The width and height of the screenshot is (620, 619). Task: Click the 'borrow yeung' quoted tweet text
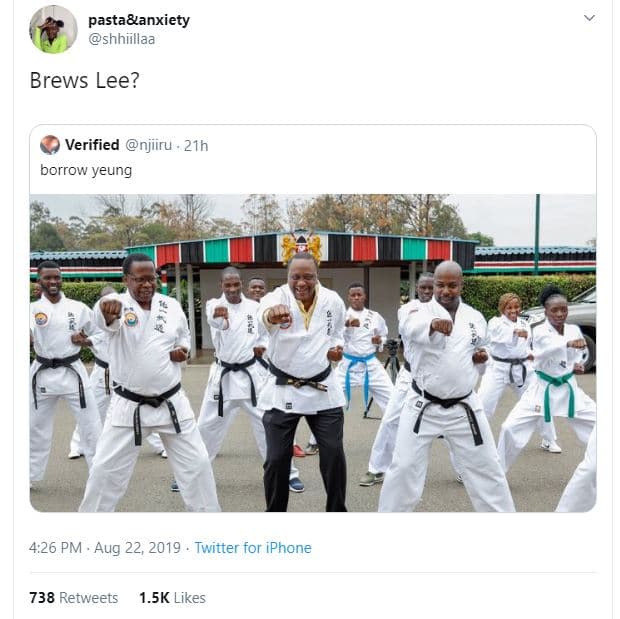[x=86, y=170]
